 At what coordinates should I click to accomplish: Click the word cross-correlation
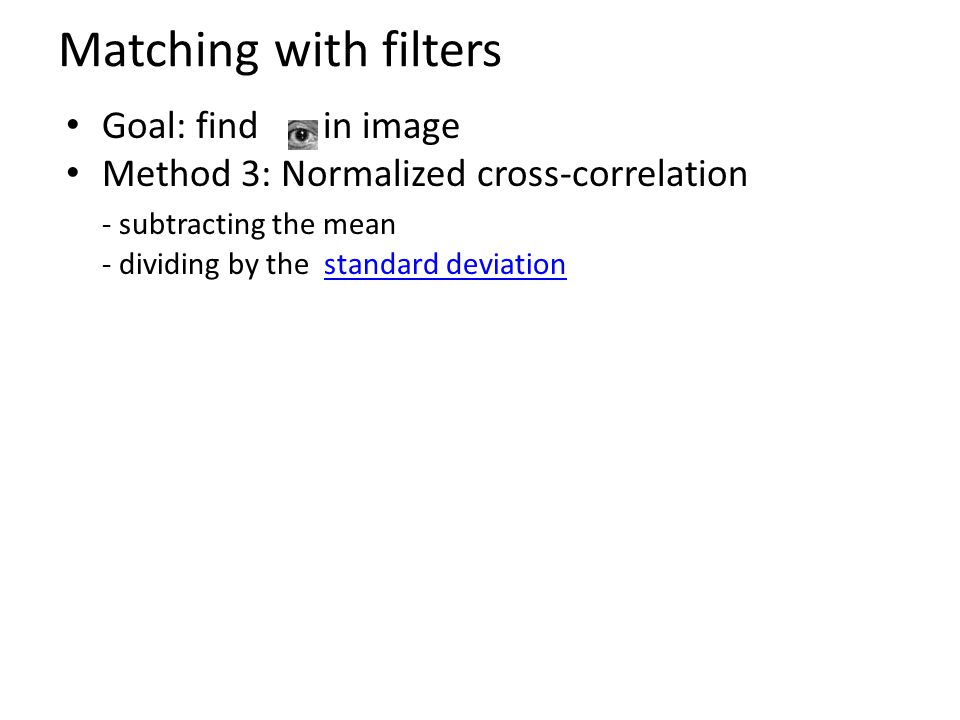click(612, 174)
